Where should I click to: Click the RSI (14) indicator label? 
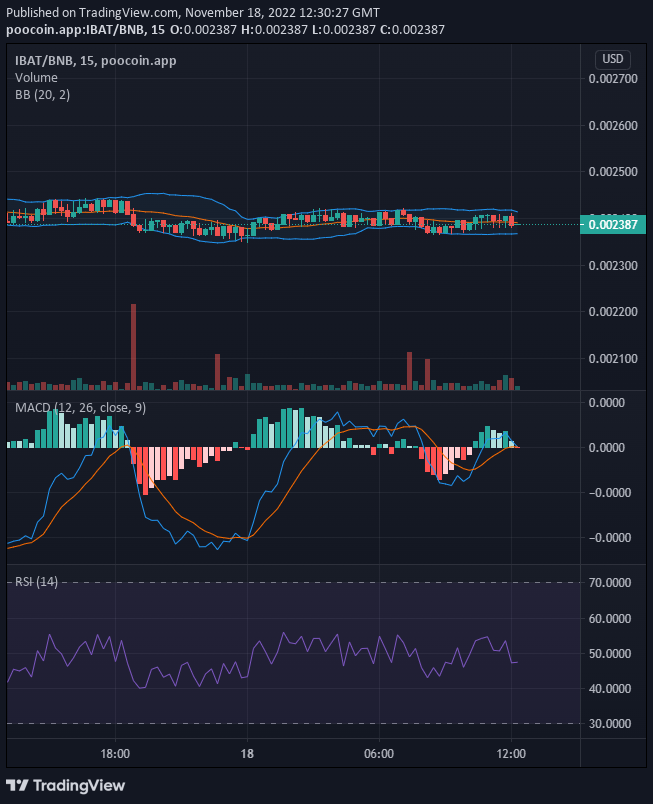[36, 581]
